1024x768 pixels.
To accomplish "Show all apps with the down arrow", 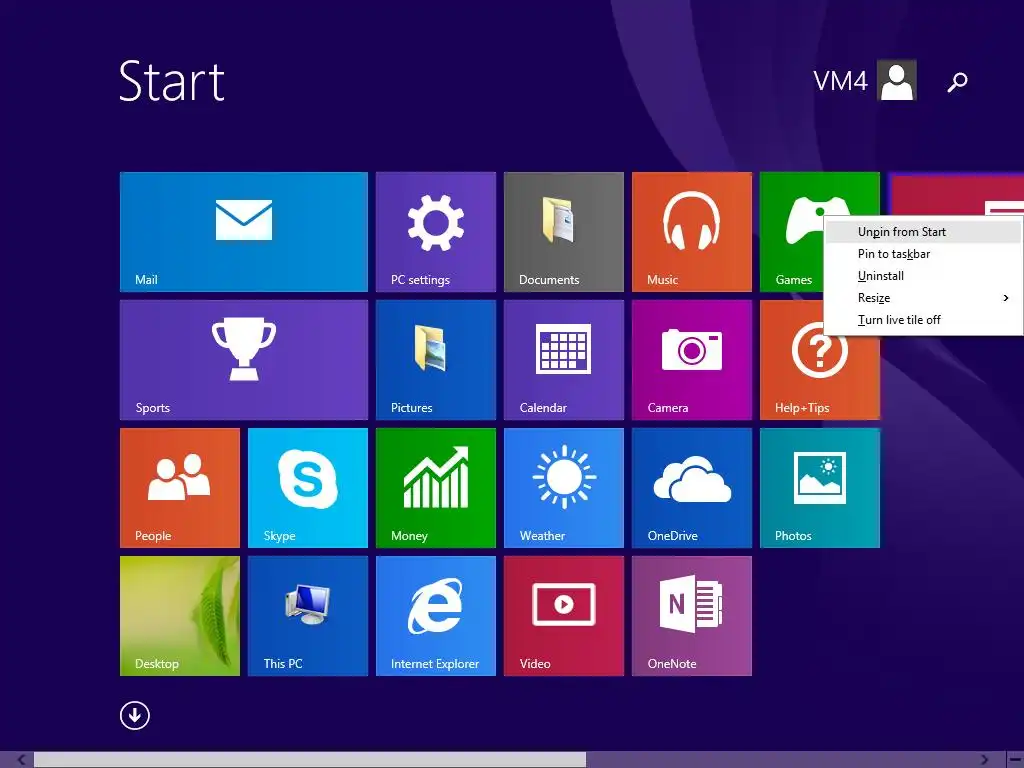I will tap(135, 715).
